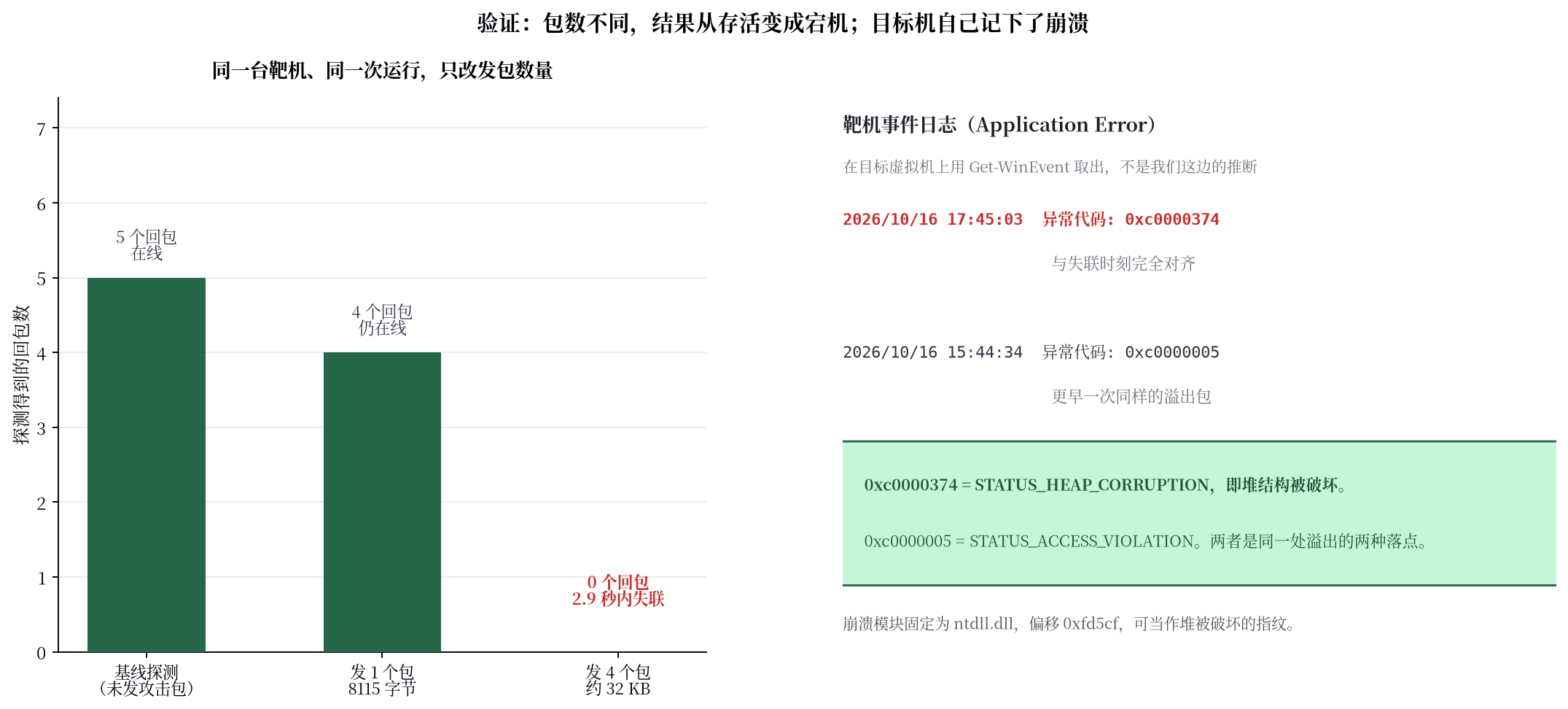The width and height of the screenshot is (1568, 709).
Task: Click the y-axis tick value 7
Action: (42, 129)
